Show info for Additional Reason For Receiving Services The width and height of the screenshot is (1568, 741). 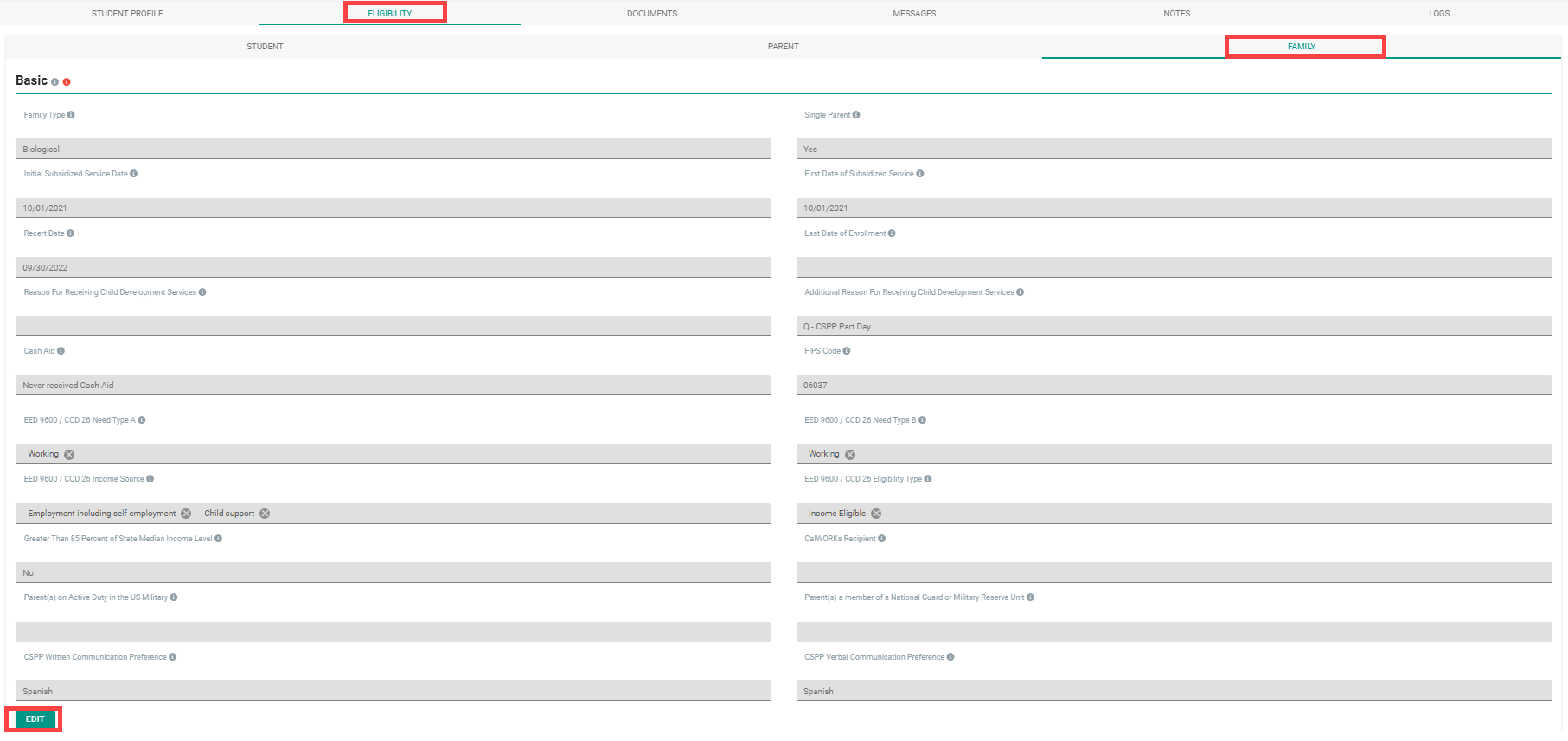pyautogui.click(x=1021, y=292)
